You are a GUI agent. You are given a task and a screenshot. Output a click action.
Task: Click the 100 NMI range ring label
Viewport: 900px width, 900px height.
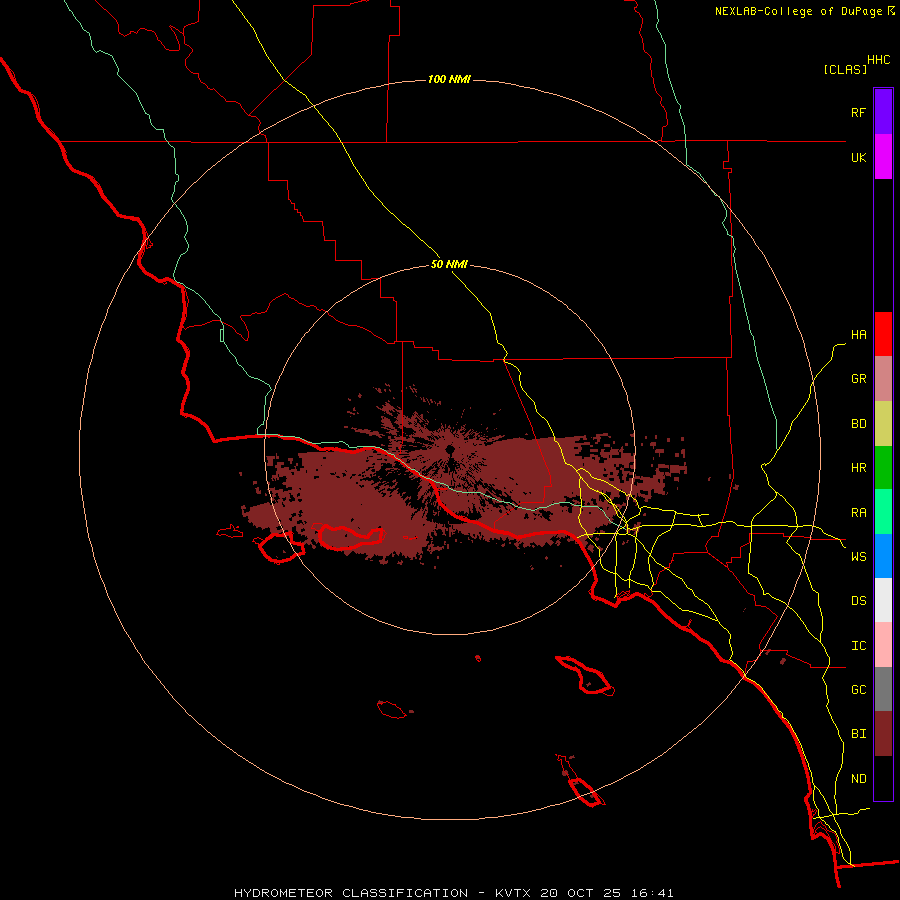pos(449,79)
